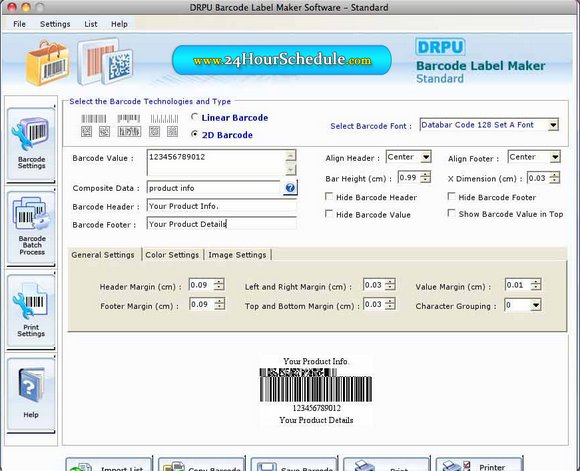
Task: Click the printer icon on Printer button
Action: tap(457, 466)
